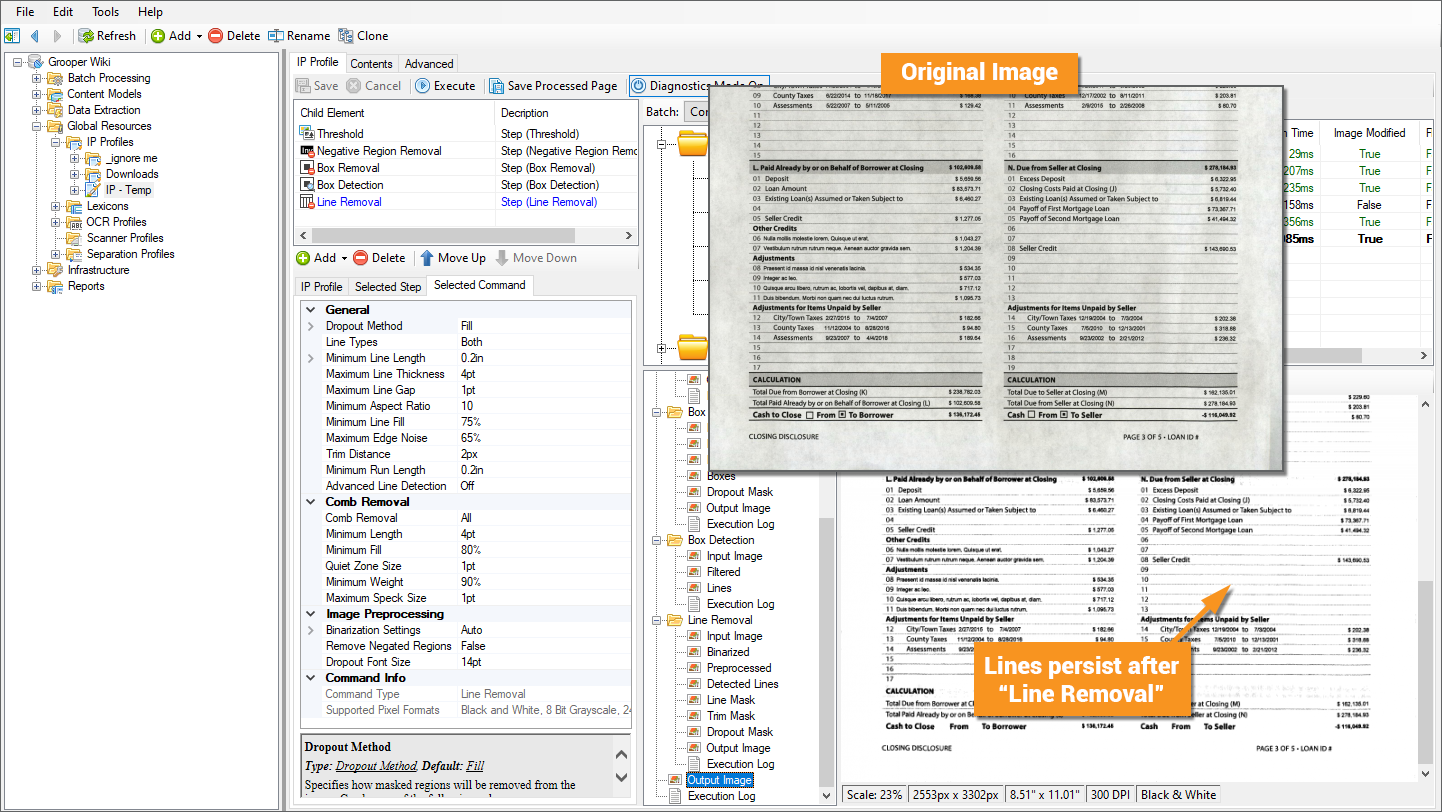
Task: Expand the Batch Processing tree node
Action: coord(37,78)
